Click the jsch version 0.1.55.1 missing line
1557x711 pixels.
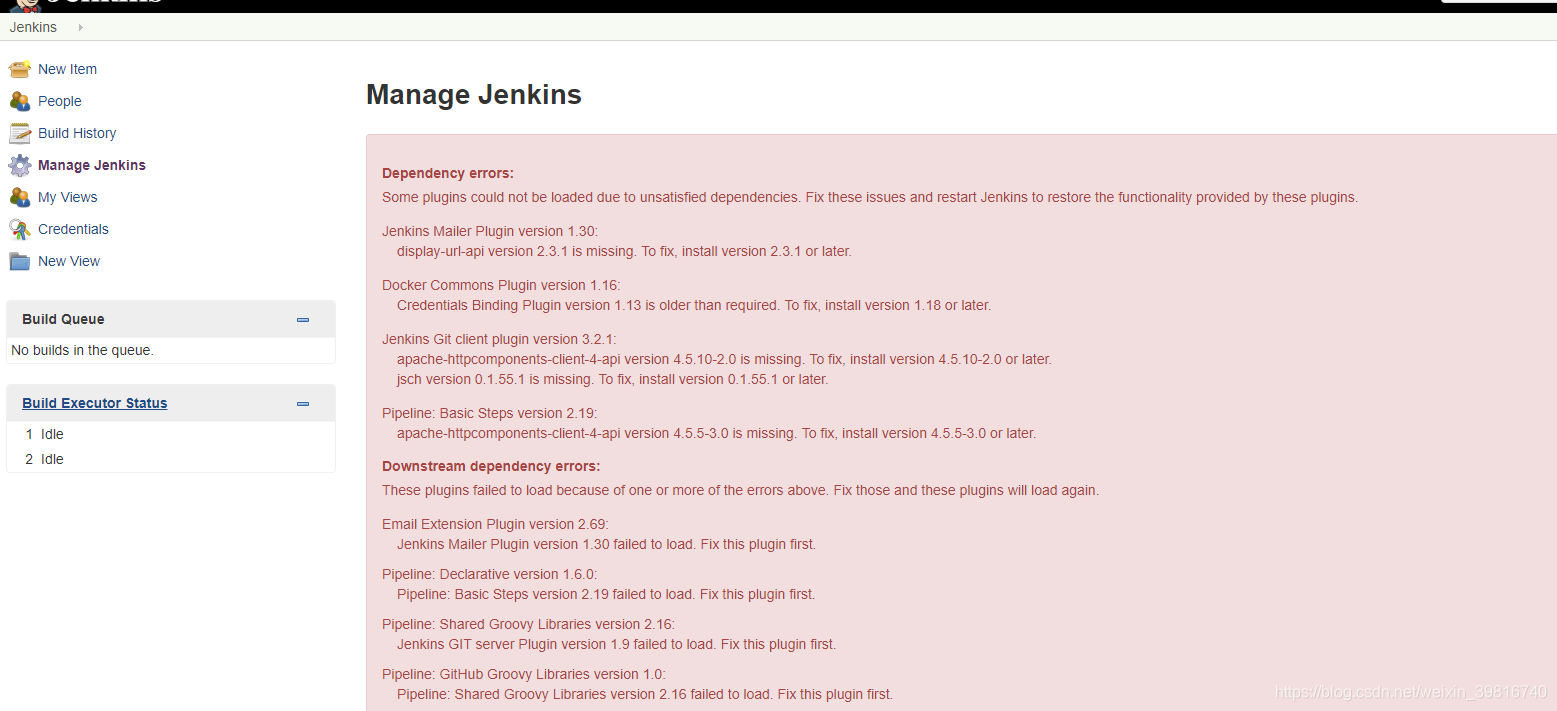[x=612, y=379]
